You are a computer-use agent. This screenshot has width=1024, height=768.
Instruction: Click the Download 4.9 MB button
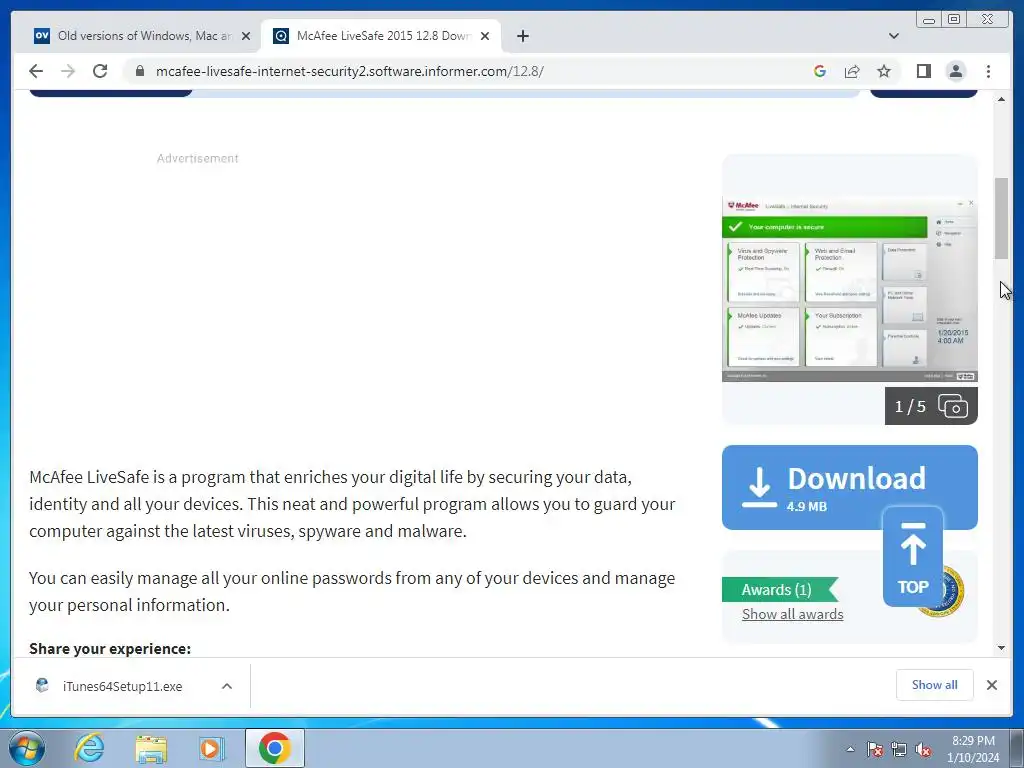[850, 487]
